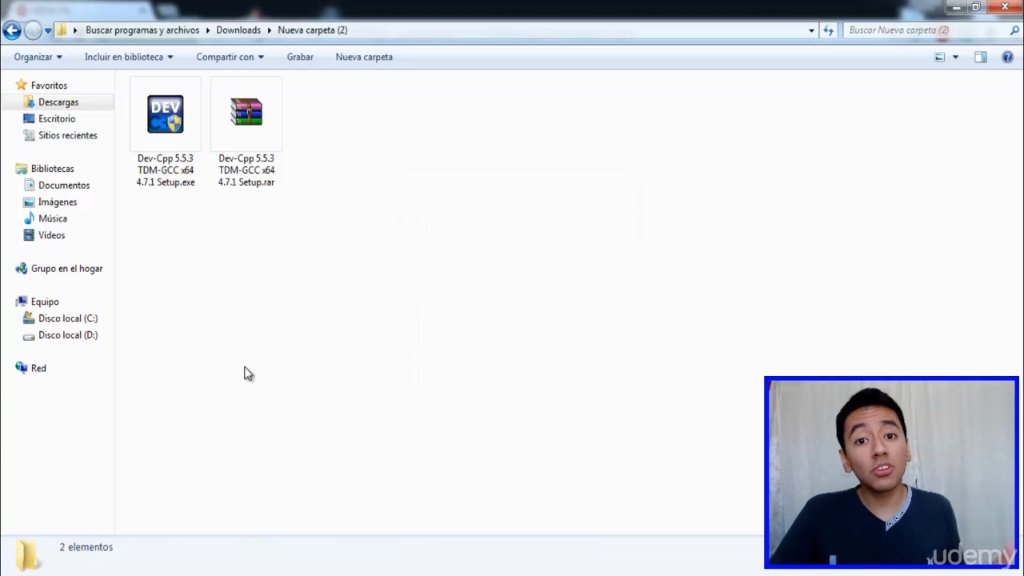
Task: Change view with the view icon button
Action: pos(940,57)
